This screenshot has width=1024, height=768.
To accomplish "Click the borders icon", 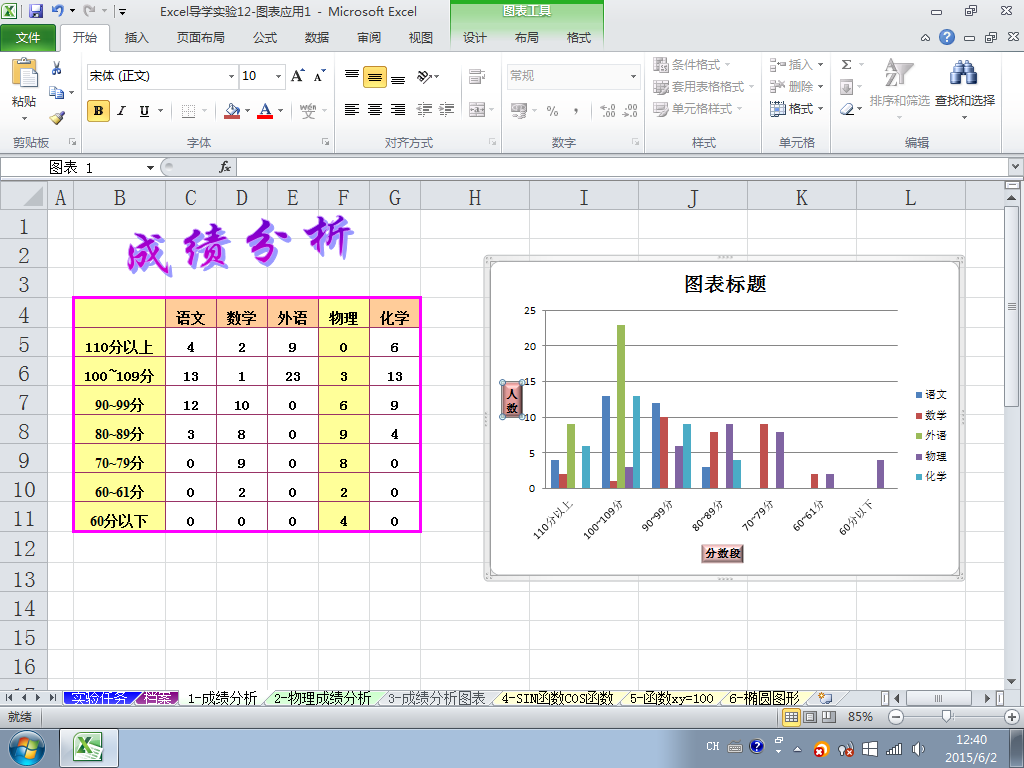I will pos(188,110).
